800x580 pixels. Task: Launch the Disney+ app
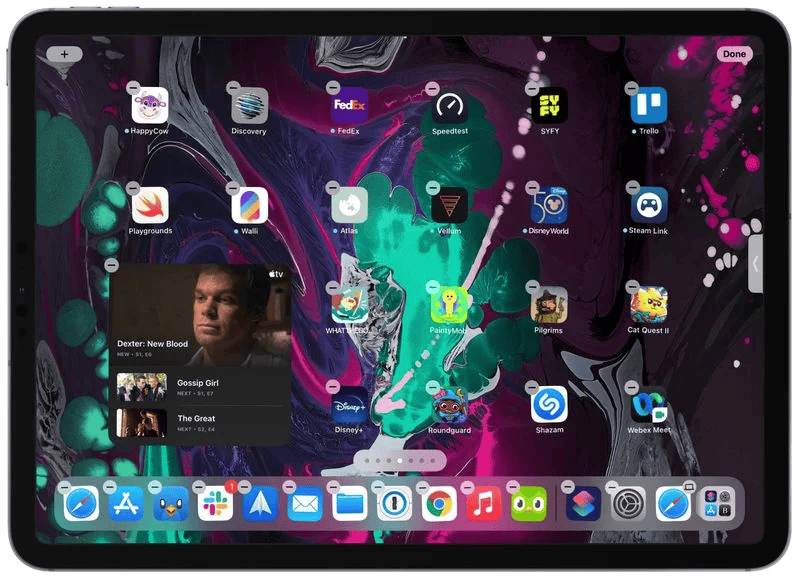click(x=349, y=405)
